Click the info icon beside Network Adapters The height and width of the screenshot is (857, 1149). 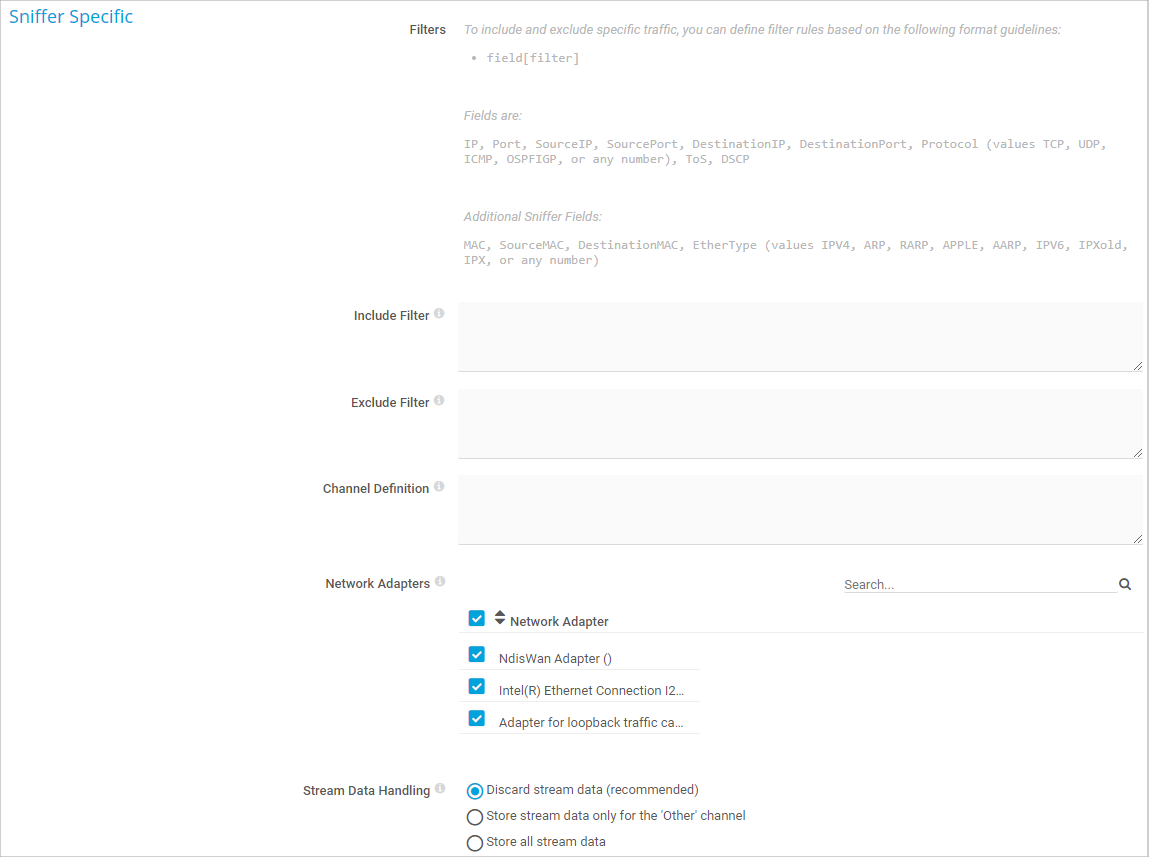point(440,582)
